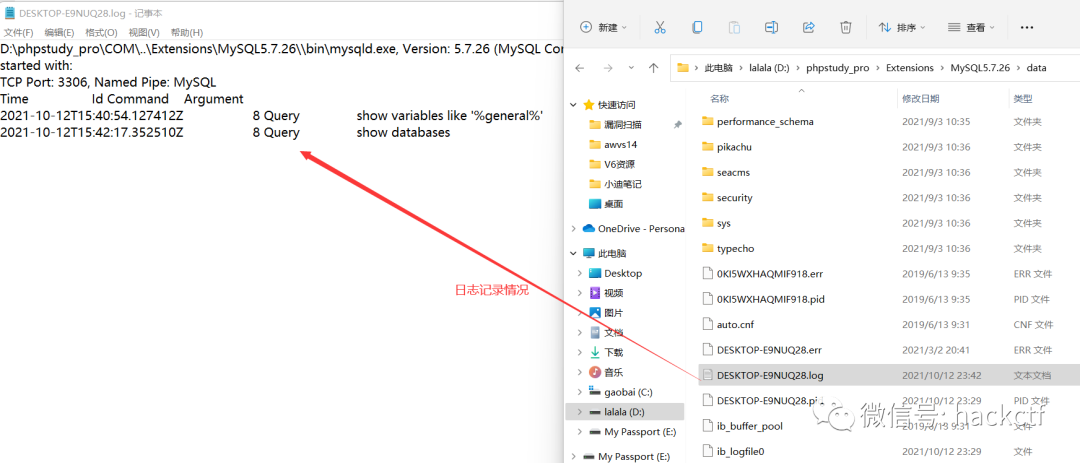Sort by the 修改日期 column header
The height and width of the screenshot is (463, 1080).
pyautogui.click(x=920, y=99)
